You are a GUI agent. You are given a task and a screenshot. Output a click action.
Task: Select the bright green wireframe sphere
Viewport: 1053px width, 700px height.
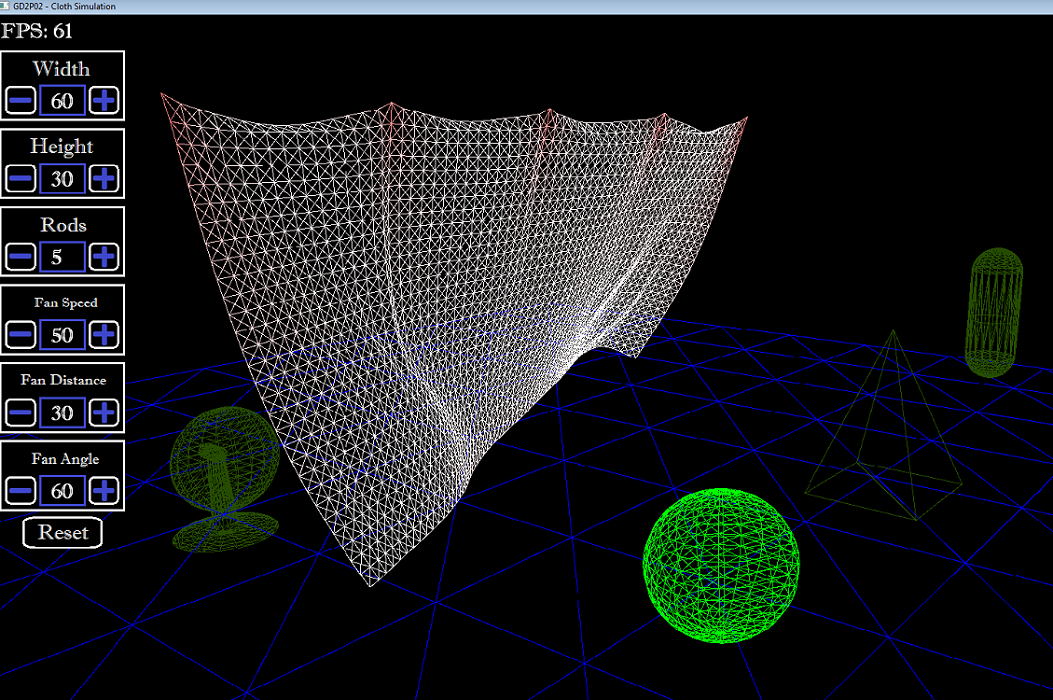pos(721,566)
